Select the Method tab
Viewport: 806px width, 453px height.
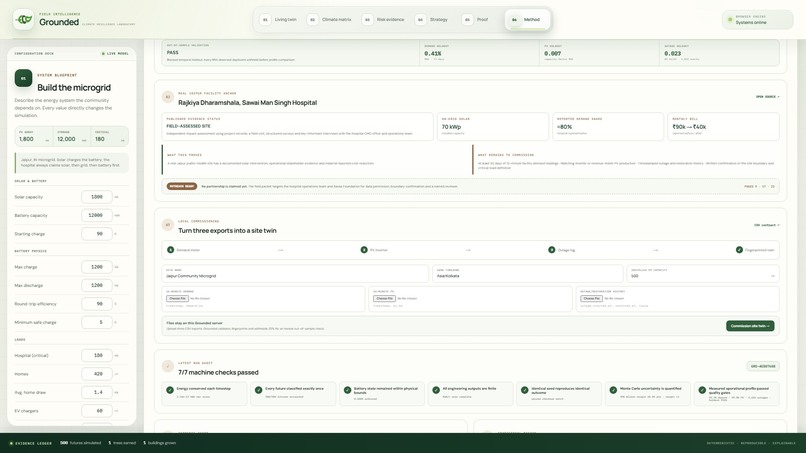(x=527, y=20)
